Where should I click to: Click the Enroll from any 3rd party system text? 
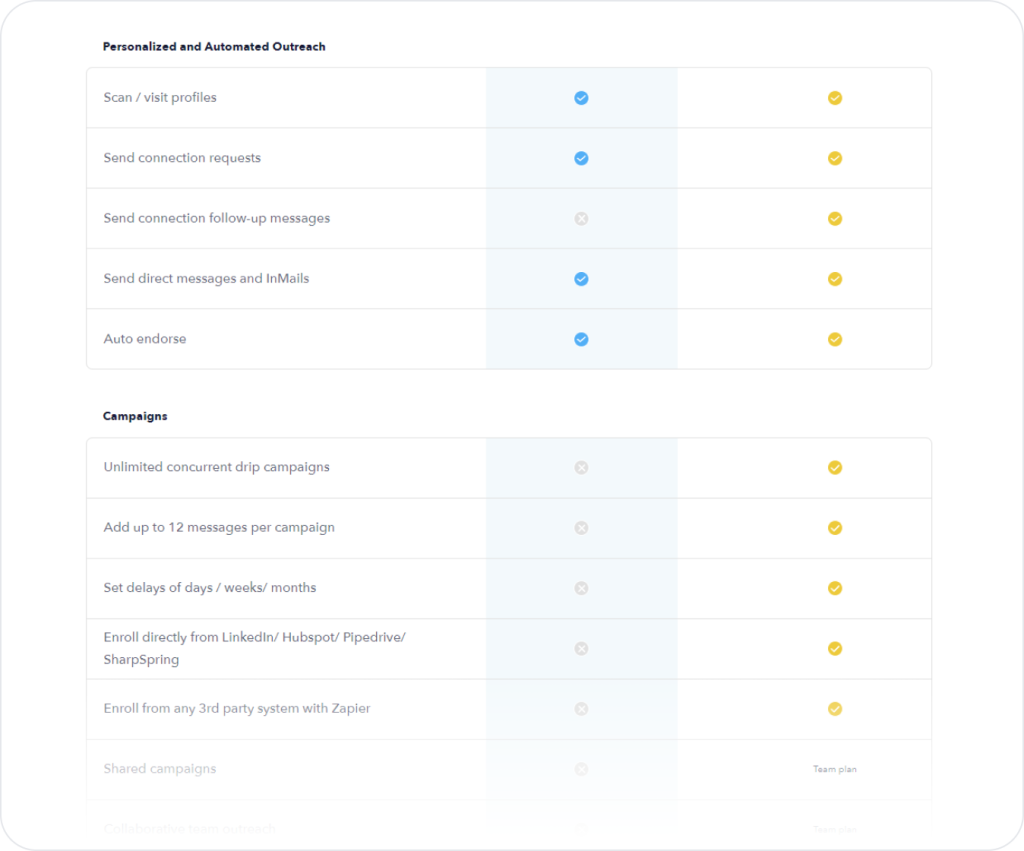237,709
